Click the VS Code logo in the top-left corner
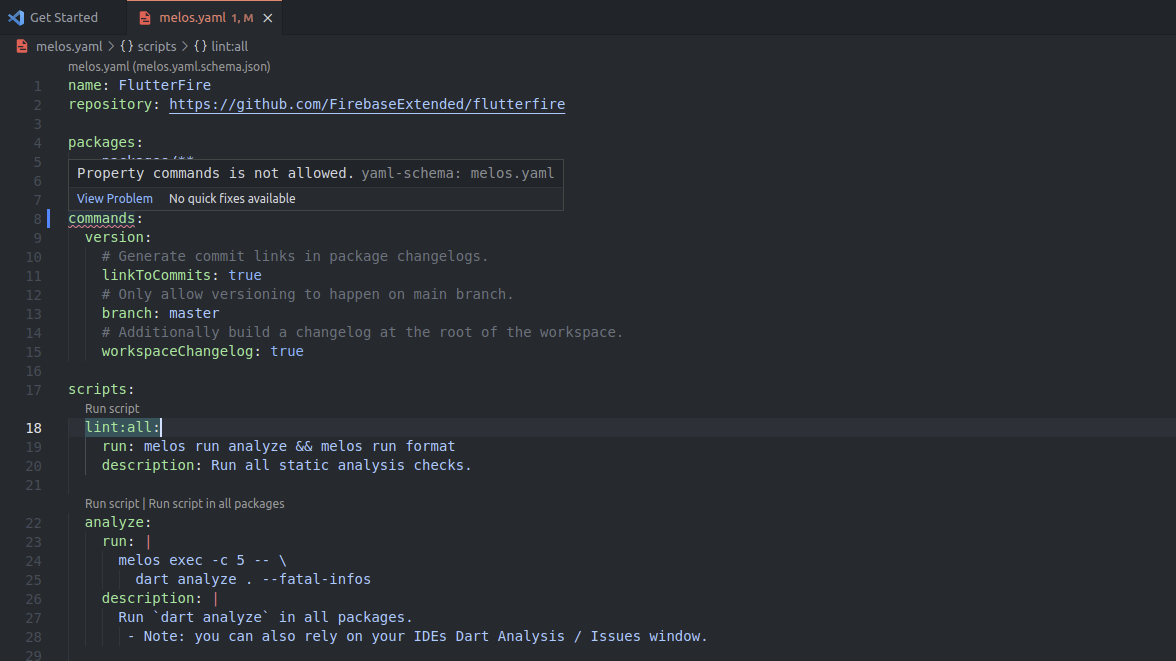Screen dimensions: 1176x661 point(15,17)
